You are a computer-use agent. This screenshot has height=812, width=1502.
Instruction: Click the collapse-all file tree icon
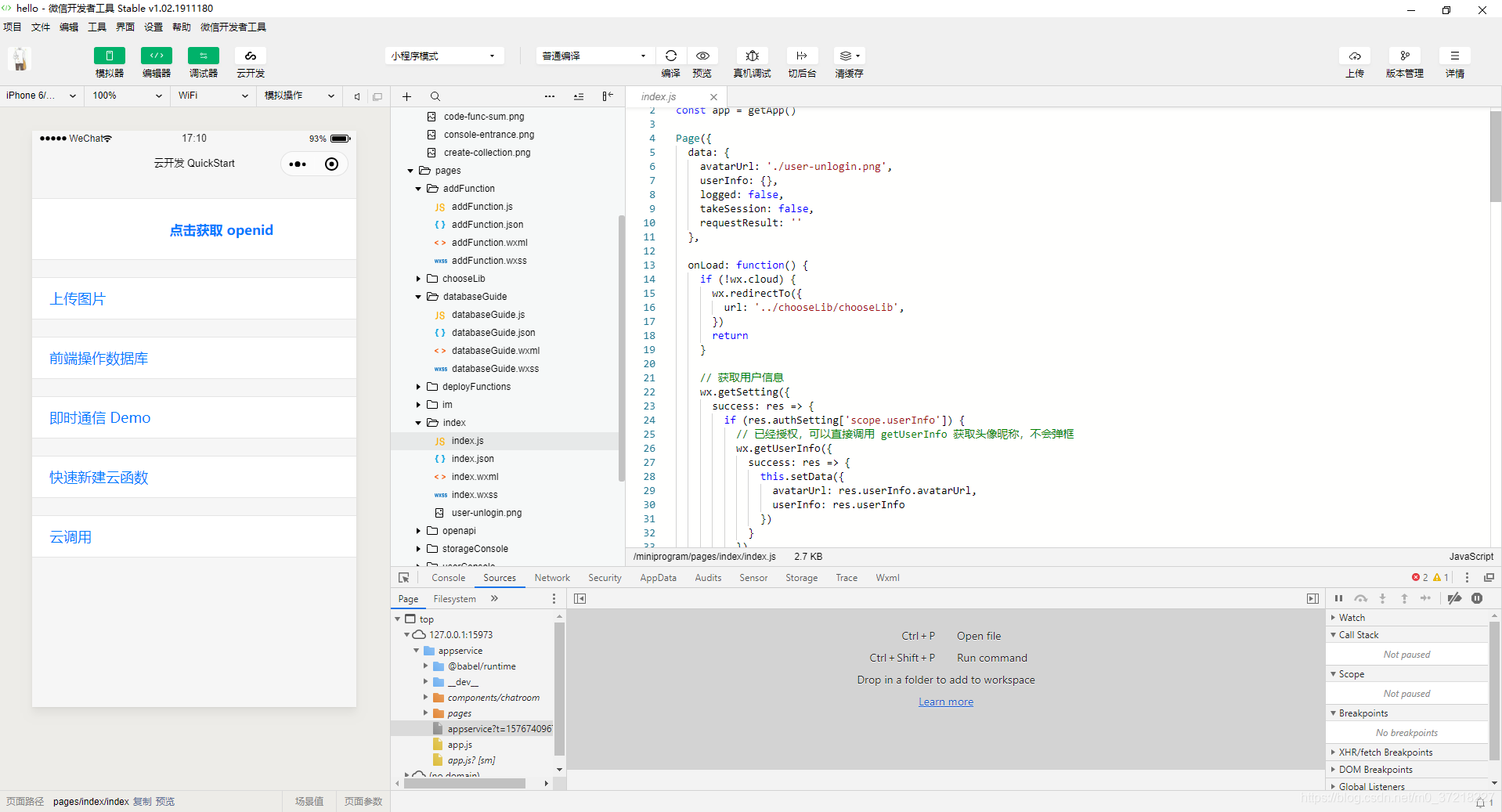click(x=579, y=96)
